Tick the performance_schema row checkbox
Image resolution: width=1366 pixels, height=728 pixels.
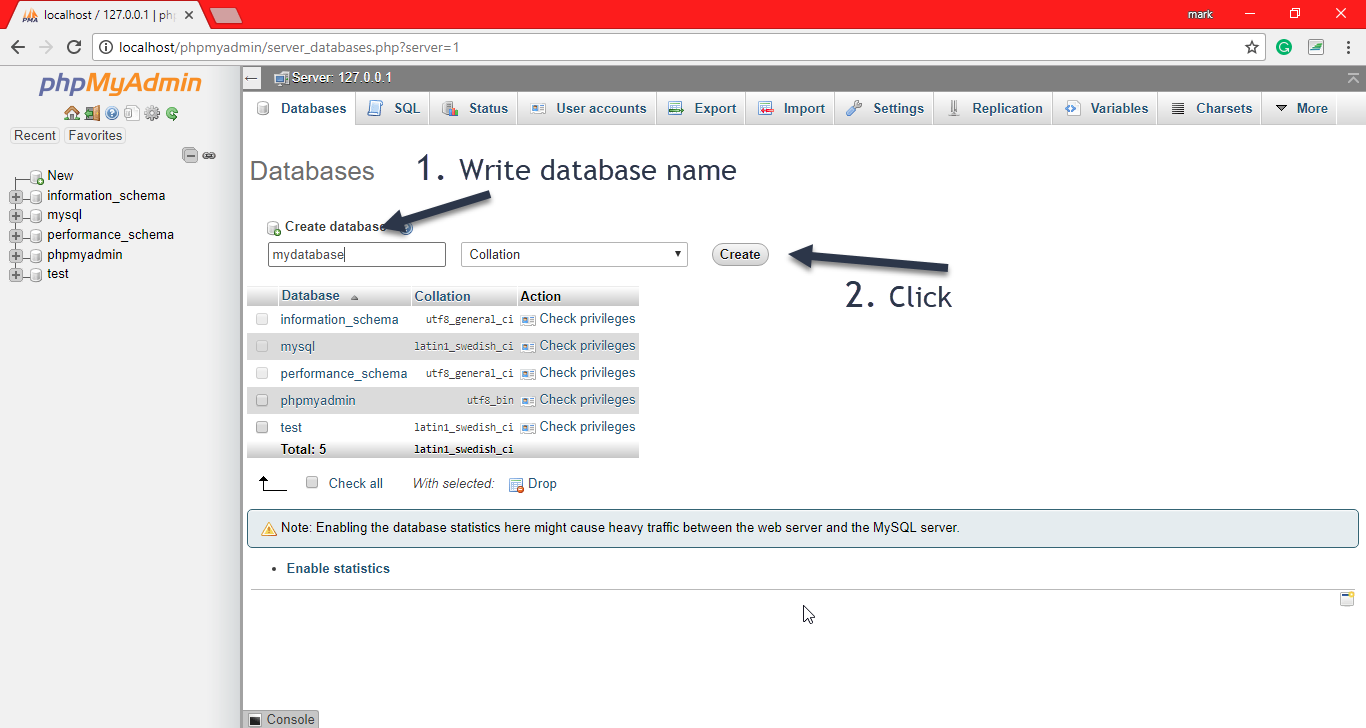(262, 373)
